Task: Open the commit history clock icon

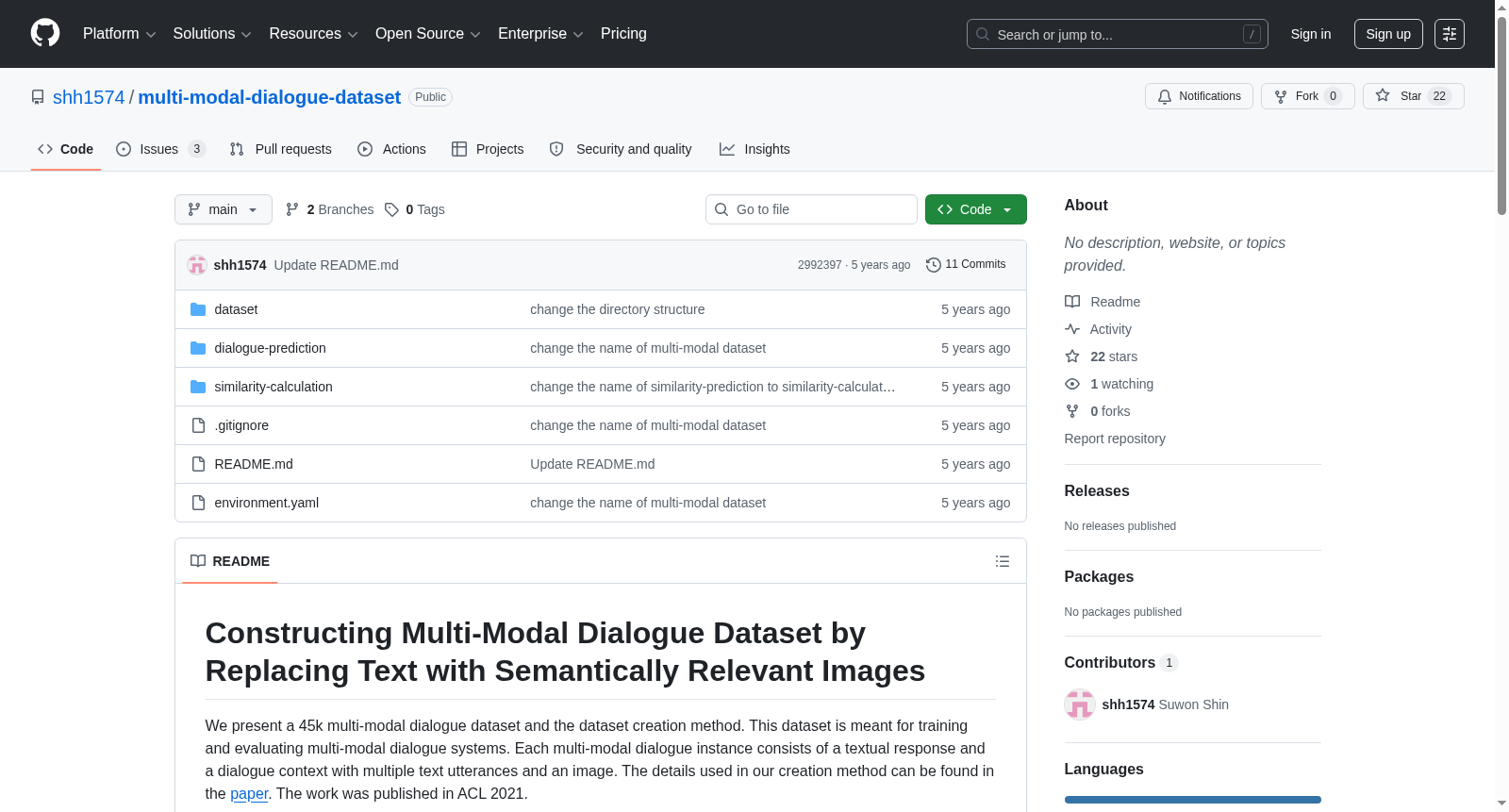Action: click(933, 265)
